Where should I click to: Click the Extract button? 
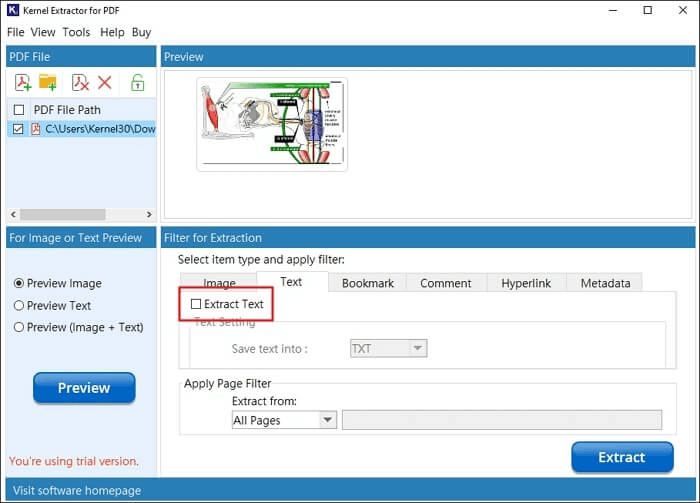[x=622, y=457]
